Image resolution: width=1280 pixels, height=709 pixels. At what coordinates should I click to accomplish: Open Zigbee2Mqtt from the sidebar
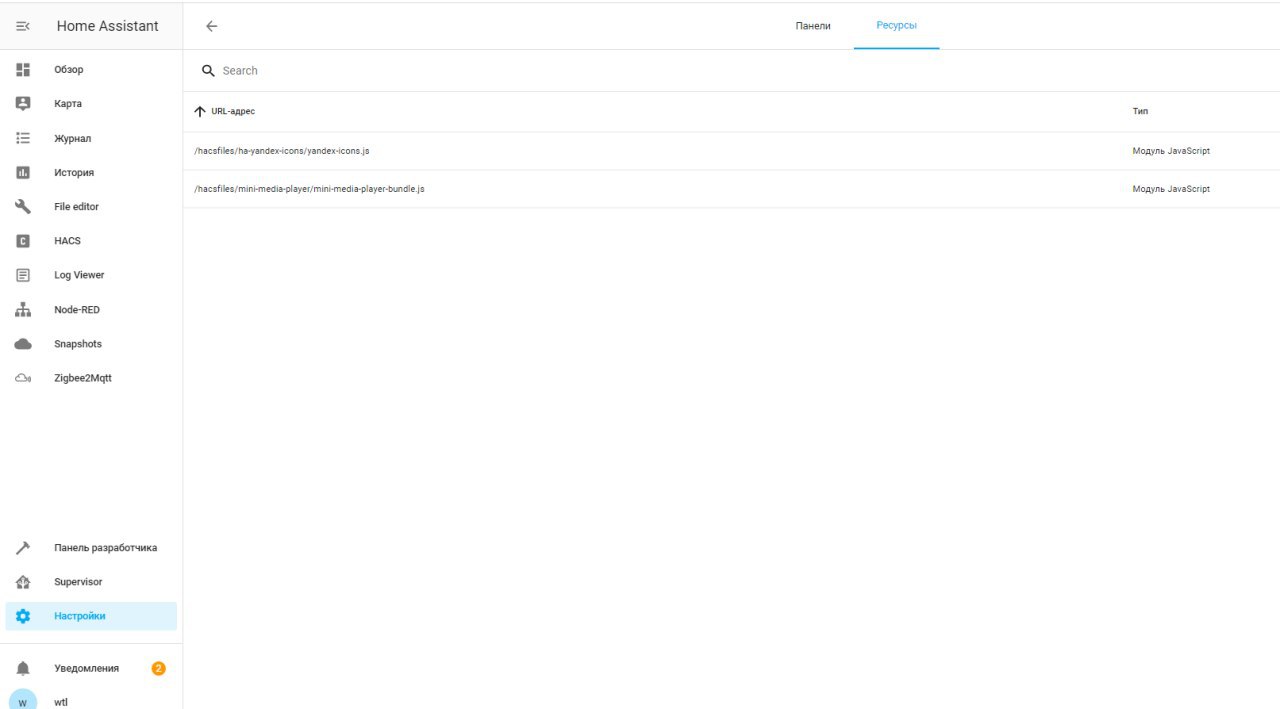(x=91, y=378)
